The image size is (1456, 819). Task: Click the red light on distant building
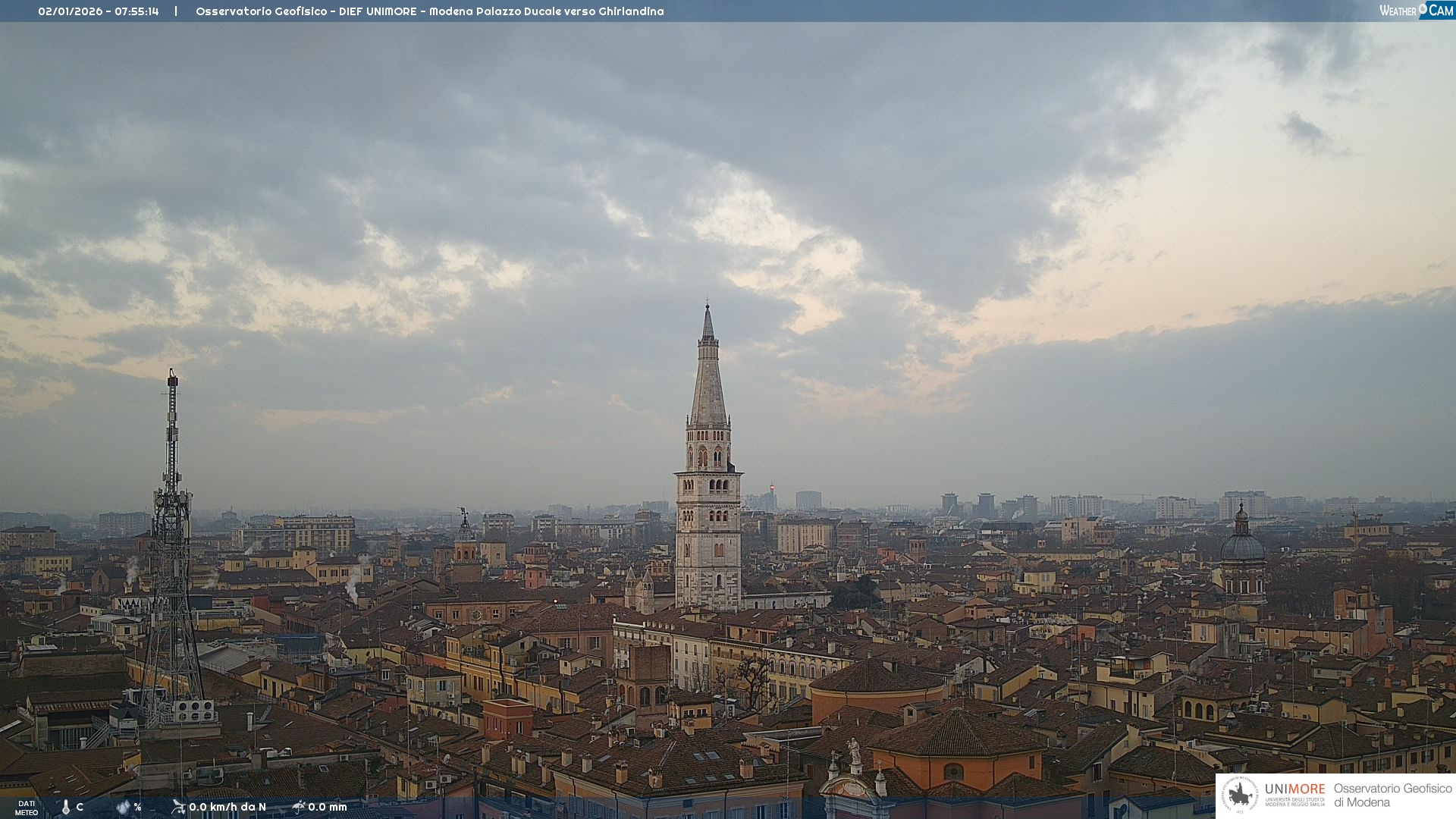tap(772, 487)
